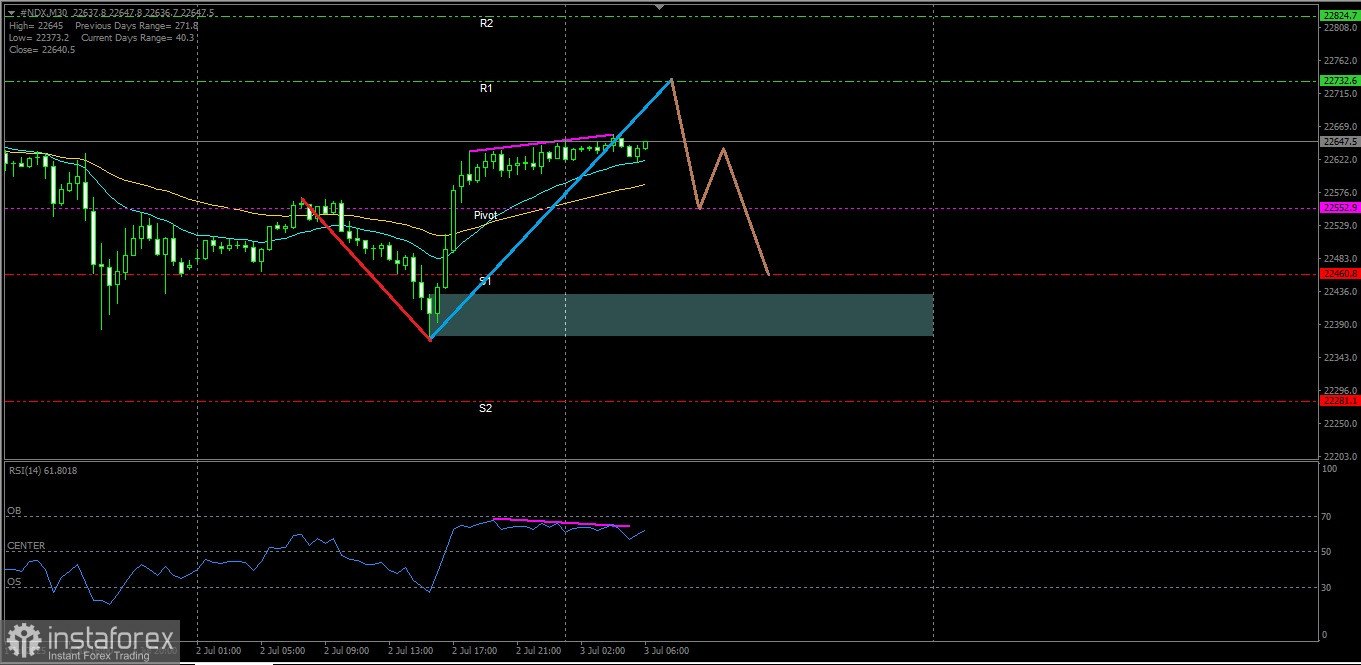Click the 2 Jul 21:00 time label
1361x665 pixels.
pos(539,650)
